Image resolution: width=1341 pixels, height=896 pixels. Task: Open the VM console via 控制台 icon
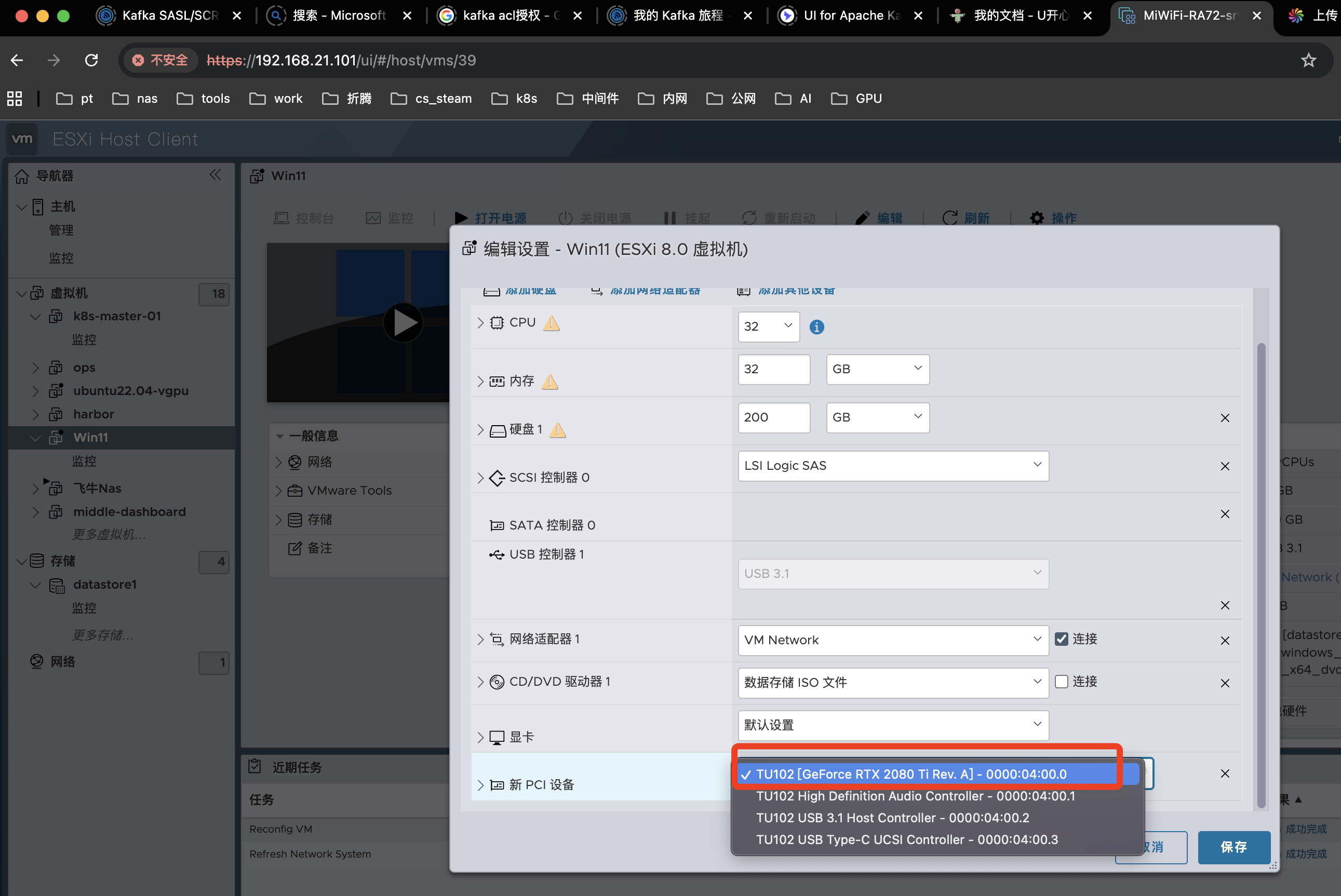[x=281, y=217]
